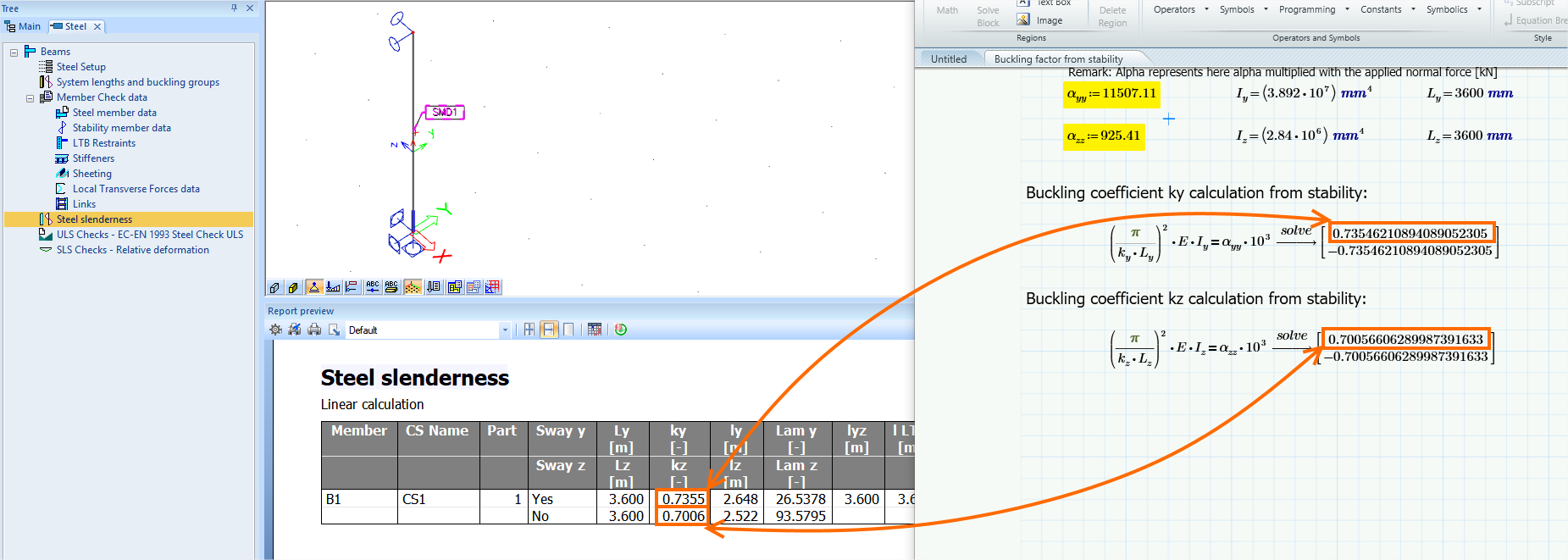
Task: Click the green refresh report icon
Action: [621, 330]
